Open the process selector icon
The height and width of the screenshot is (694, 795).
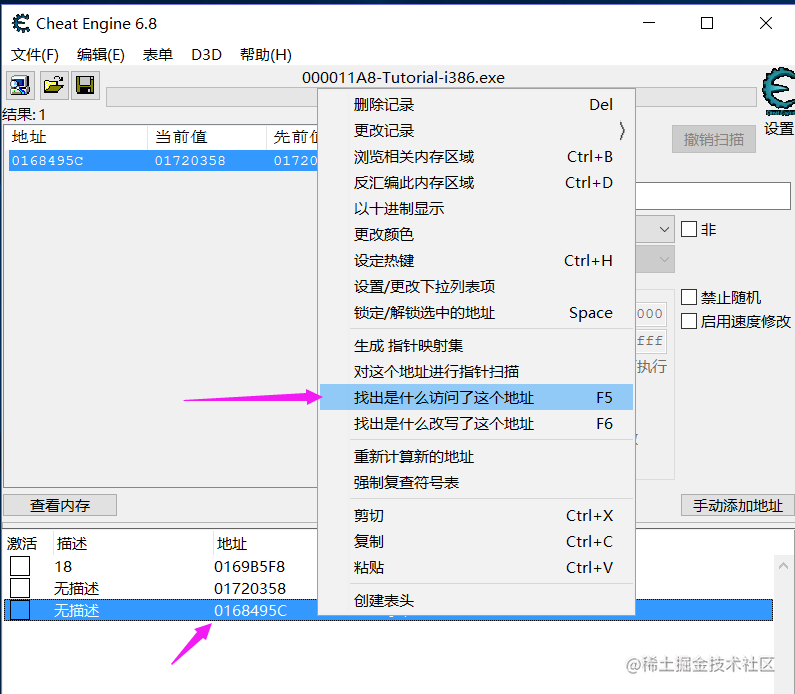[20, 85]
